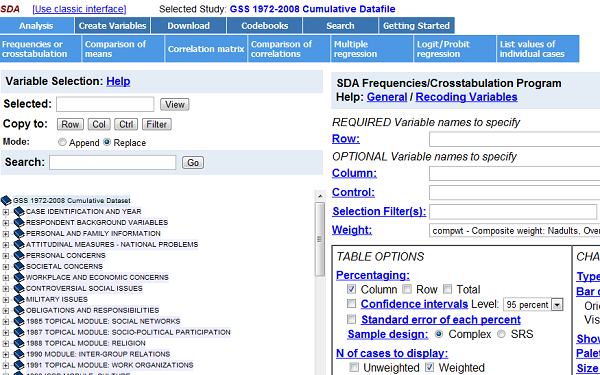The image size is (600, 375).
Task: Open Use classic interface link
Action: [x=79, y=9]
